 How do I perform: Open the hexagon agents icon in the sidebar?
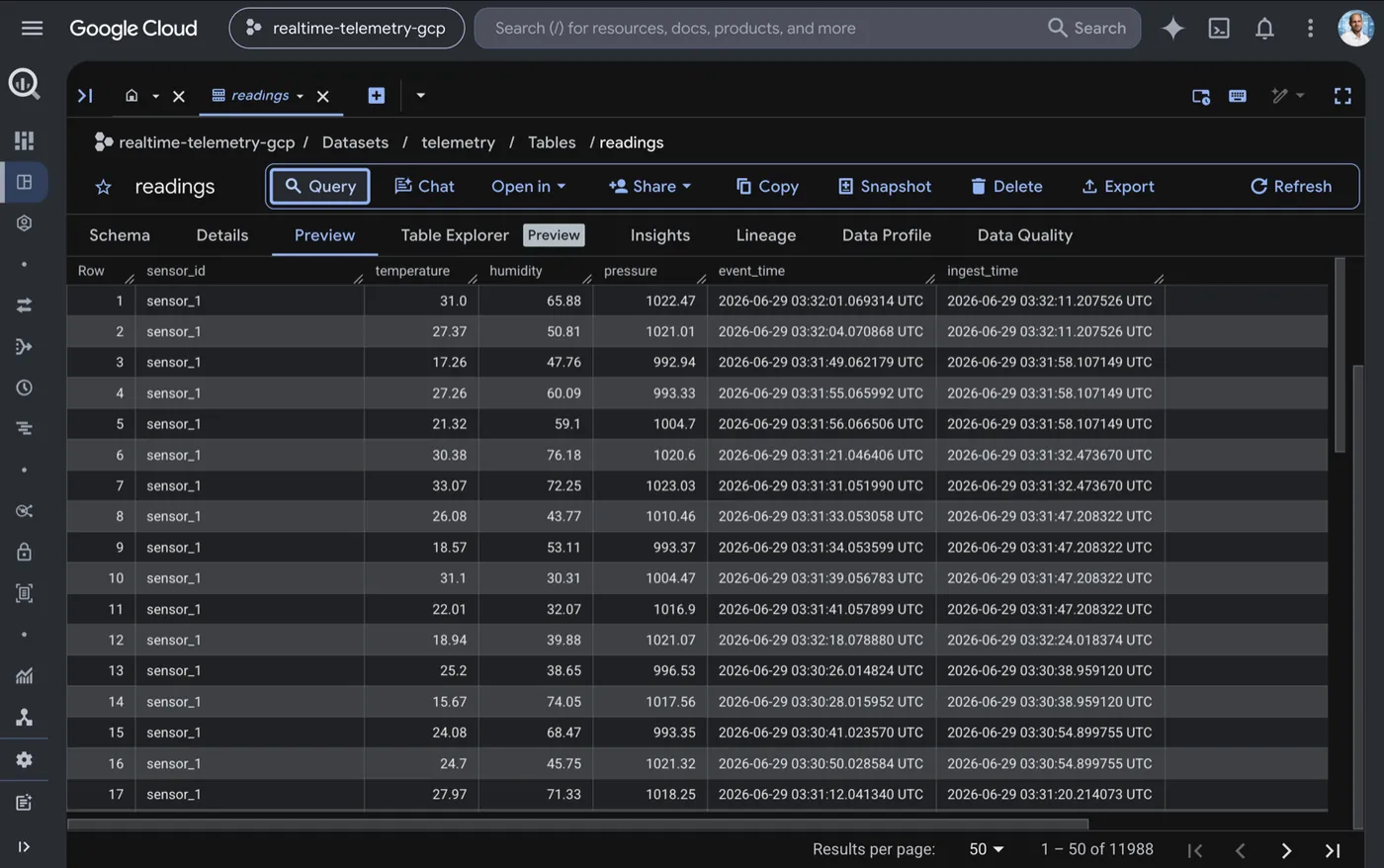tap(25, 223)
